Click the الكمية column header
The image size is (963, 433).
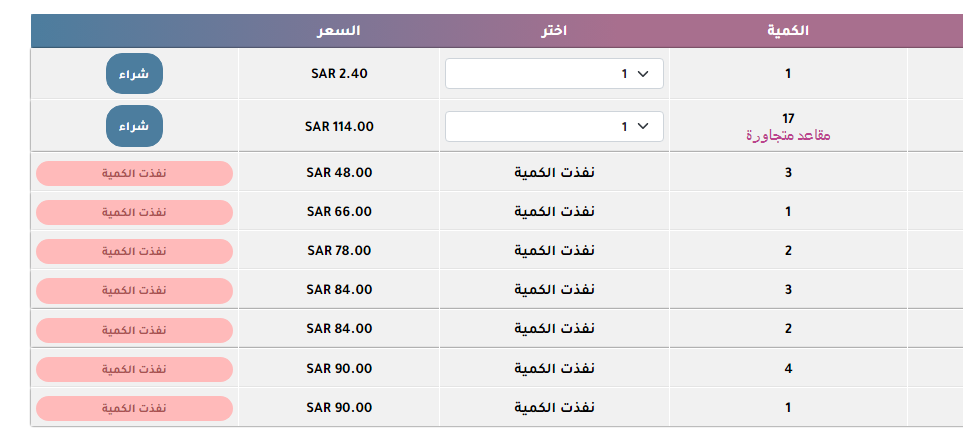pyautogui.click(x=788, y=31)
